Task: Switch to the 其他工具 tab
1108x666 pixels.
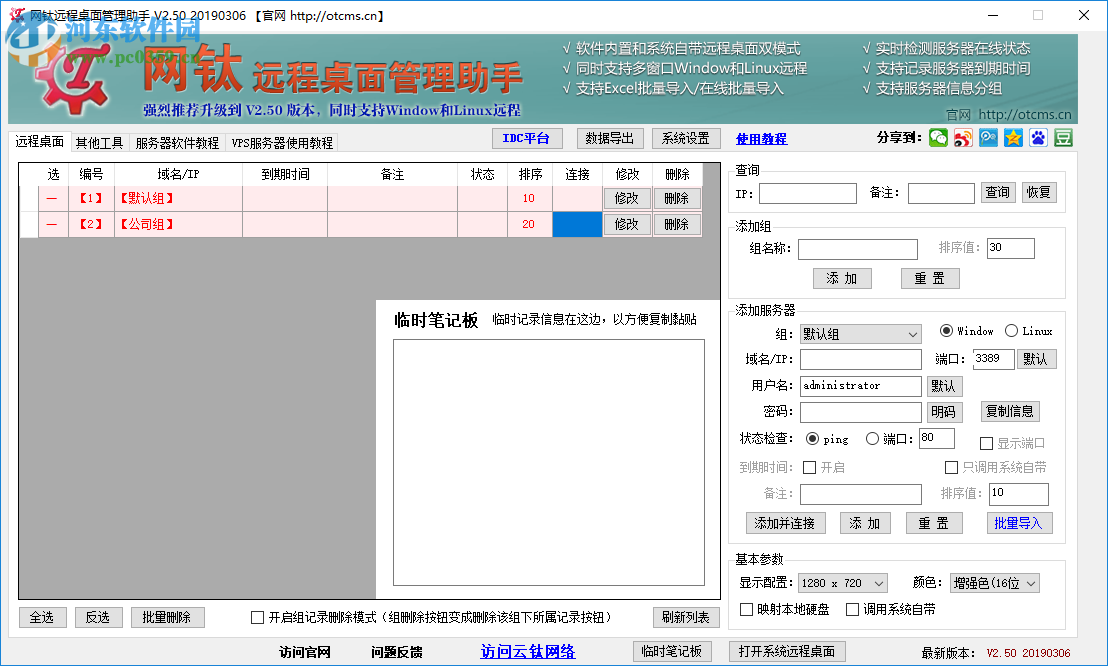Action: [x=100, y=142]
